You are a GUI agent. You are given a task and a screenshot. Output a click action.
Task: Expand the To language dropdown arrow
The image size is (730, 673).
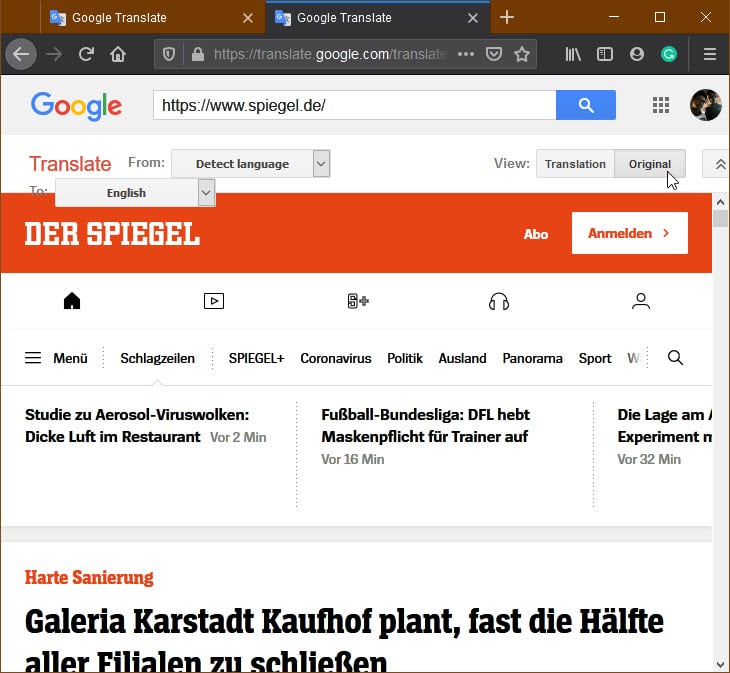tap(206, 193)
